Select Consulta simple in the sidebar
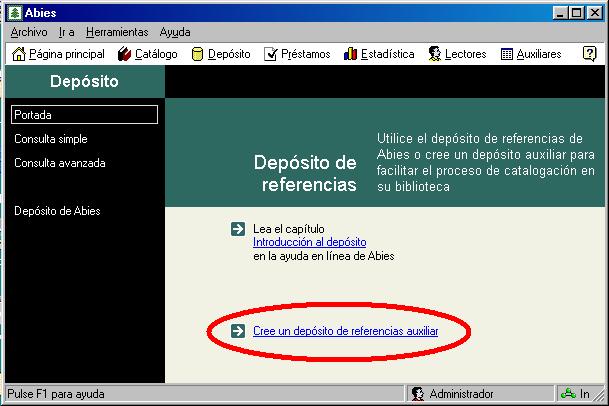The width and height of the screenshot is (609, 406). (50, 139)
